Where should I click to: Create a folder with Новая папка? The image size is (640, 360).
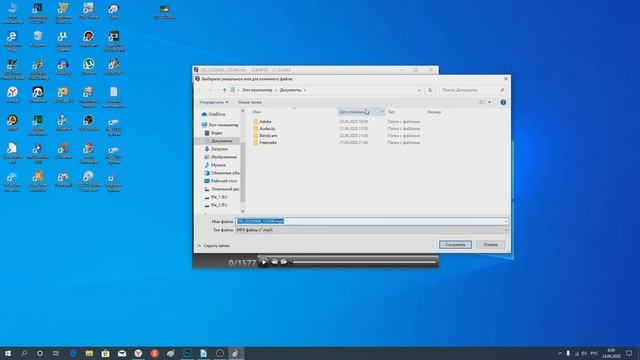point(249,102)
